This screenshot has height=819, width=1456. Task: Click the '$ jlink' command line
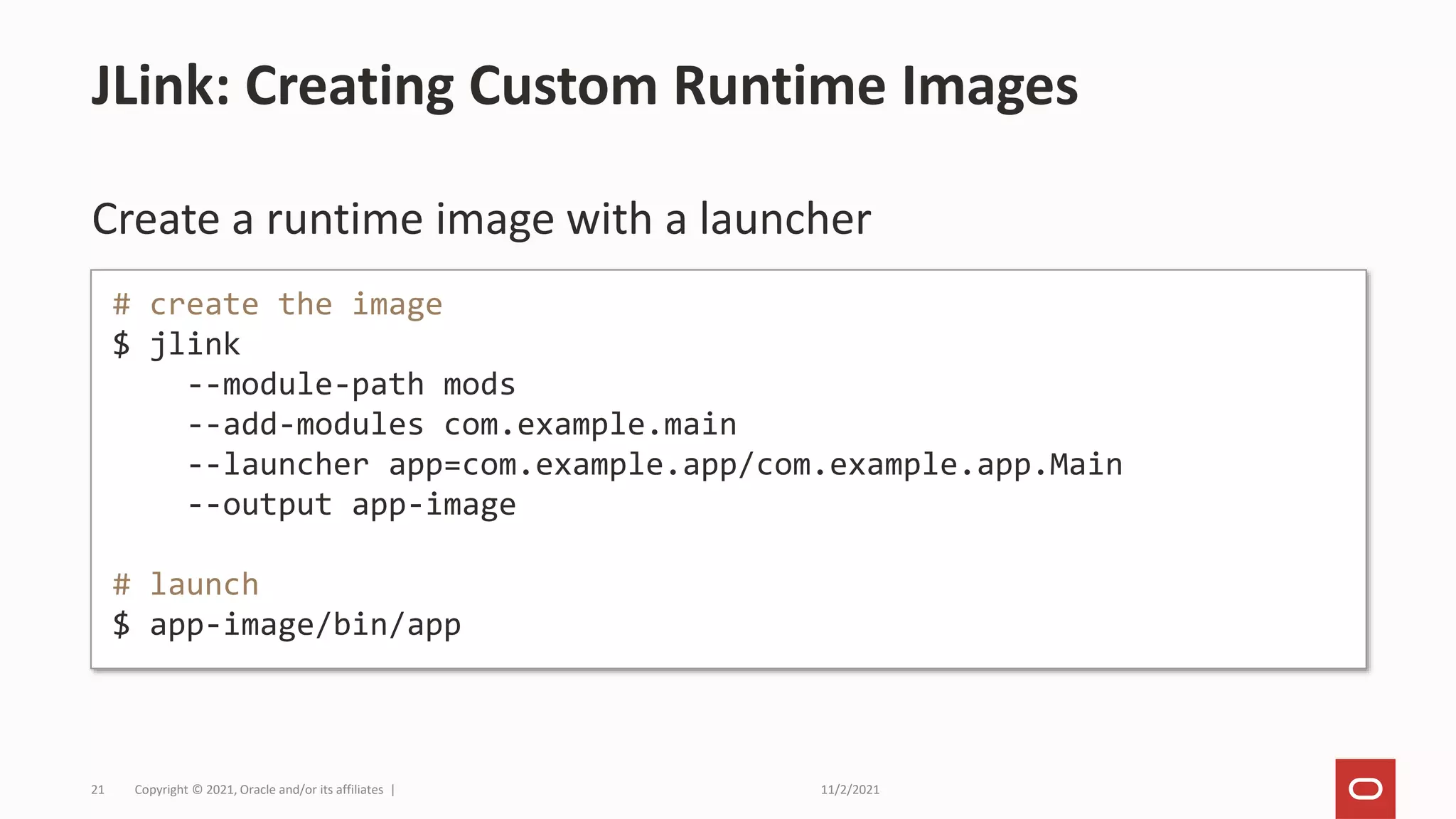(176, 344)
